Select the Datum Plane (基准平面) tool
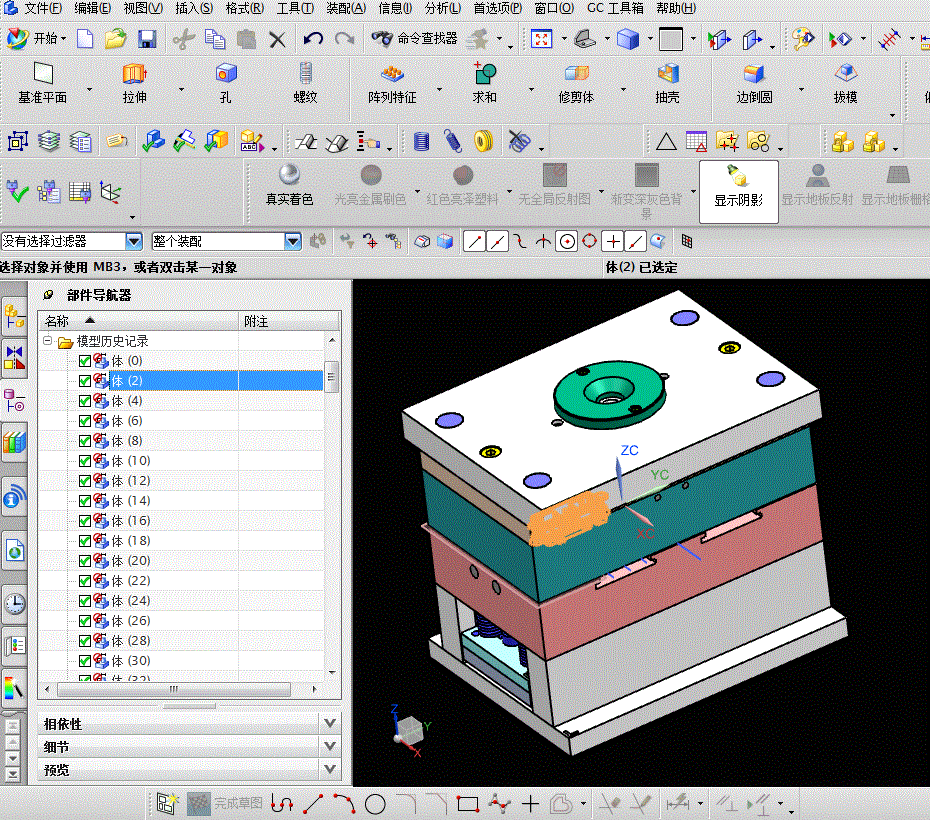 pos(43,83)
